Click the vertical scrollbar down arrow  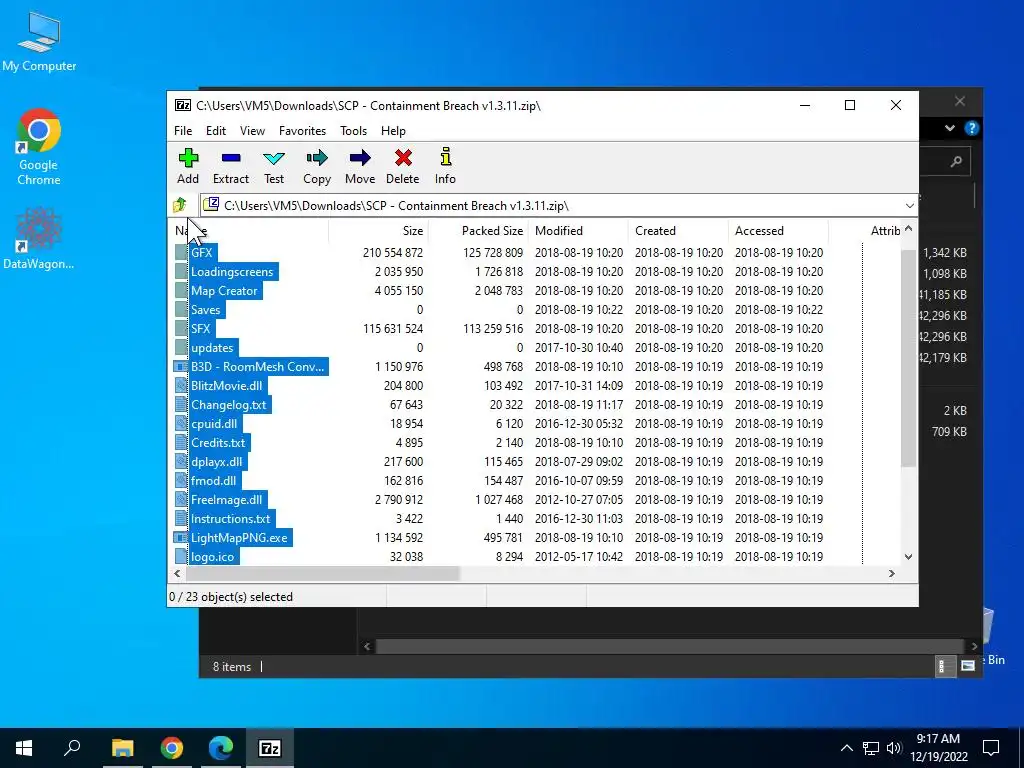click(x=908, y=556)
